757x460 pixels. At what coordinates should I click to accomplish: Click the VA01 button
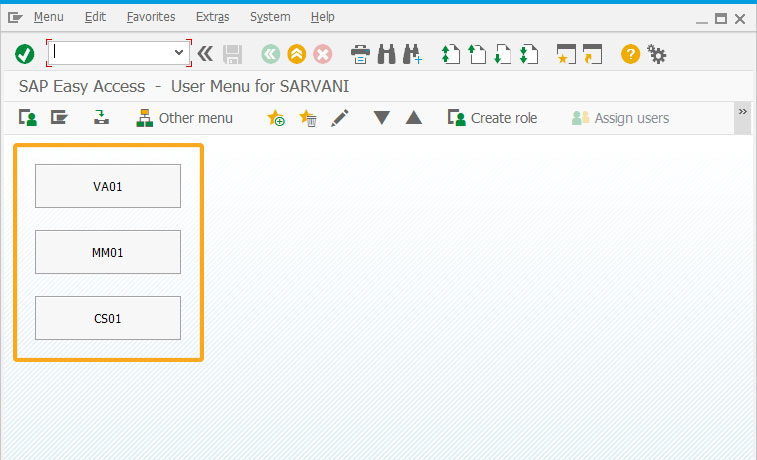coord(108,186)
